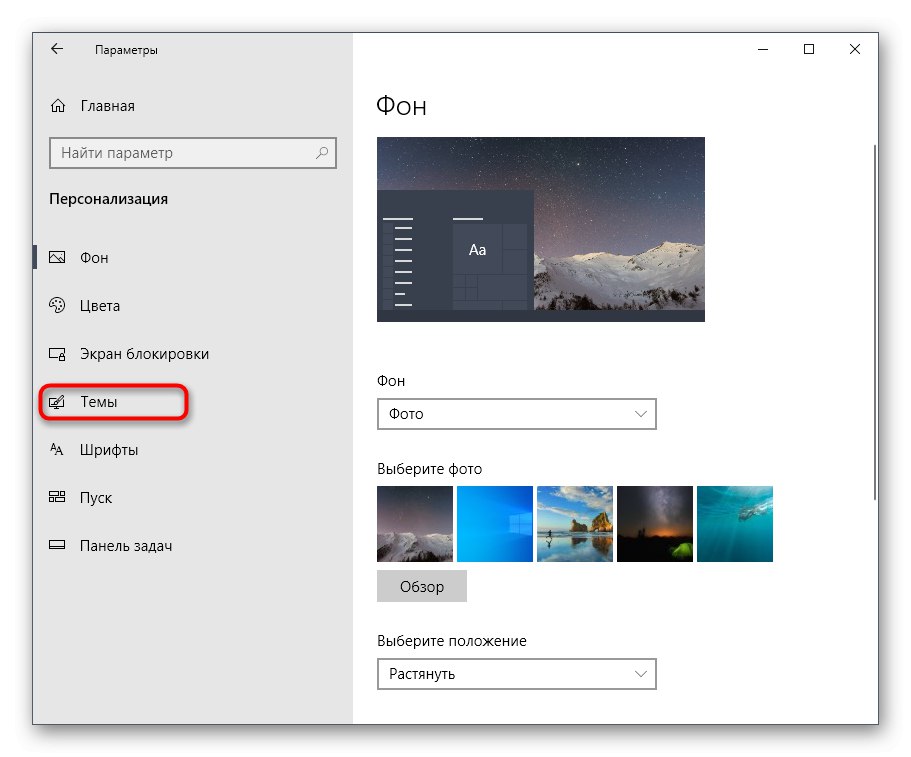Screen dimensions: 911x757
Task: Select the Темы brush icon
Action: 57,401
